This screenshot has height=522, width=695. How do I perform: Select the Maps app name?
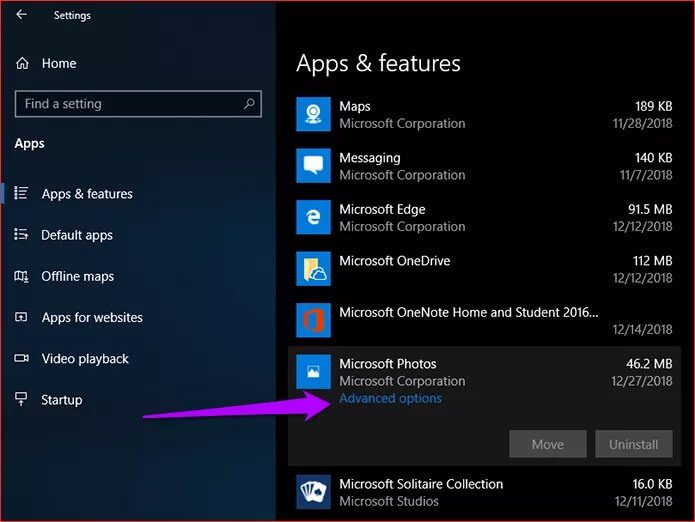pyautogui.click(x=355, y=106)
